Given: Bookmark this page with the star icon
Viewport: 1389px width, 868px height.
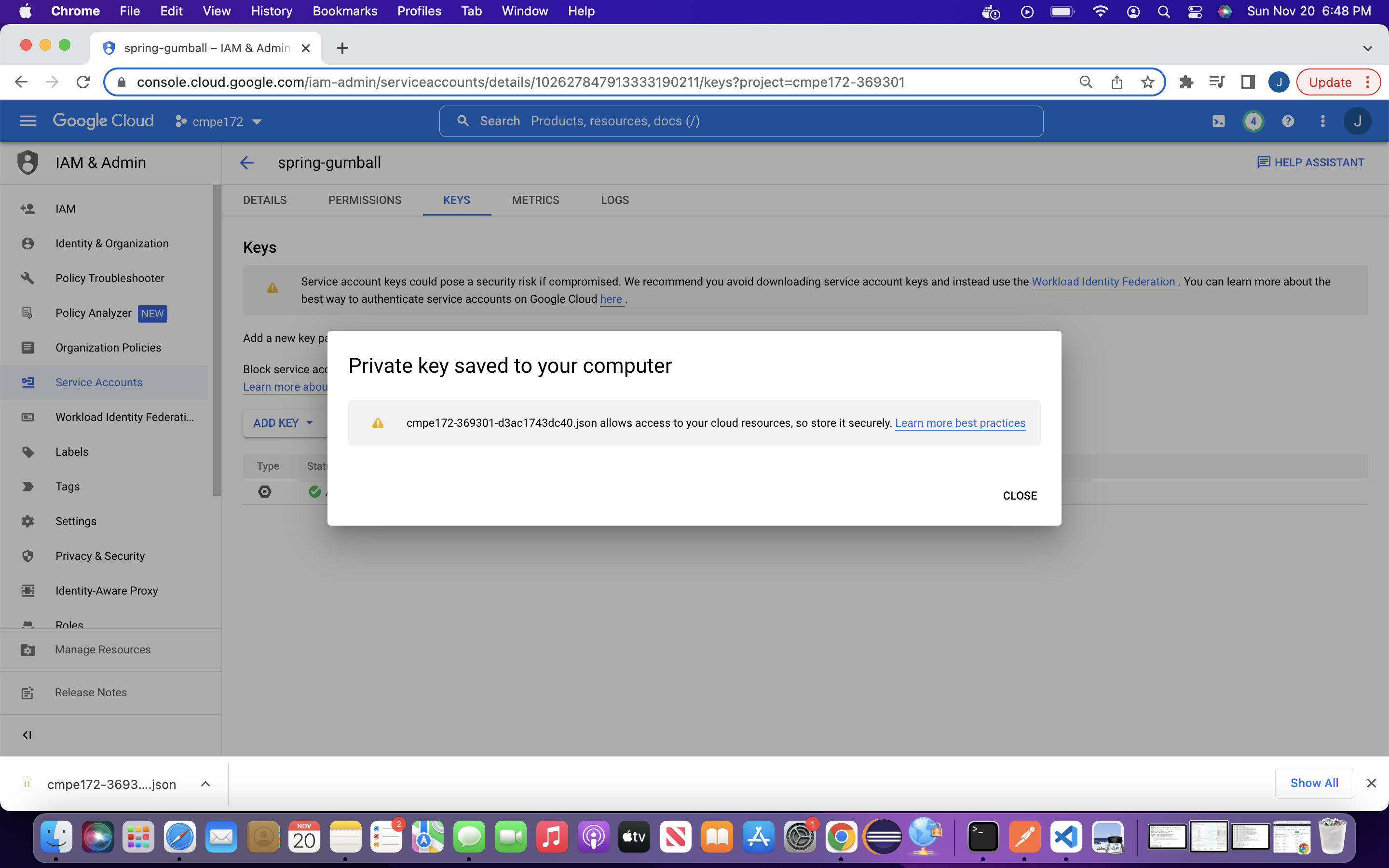Looking at the screenshot, I should click(x=1147, y=82).
